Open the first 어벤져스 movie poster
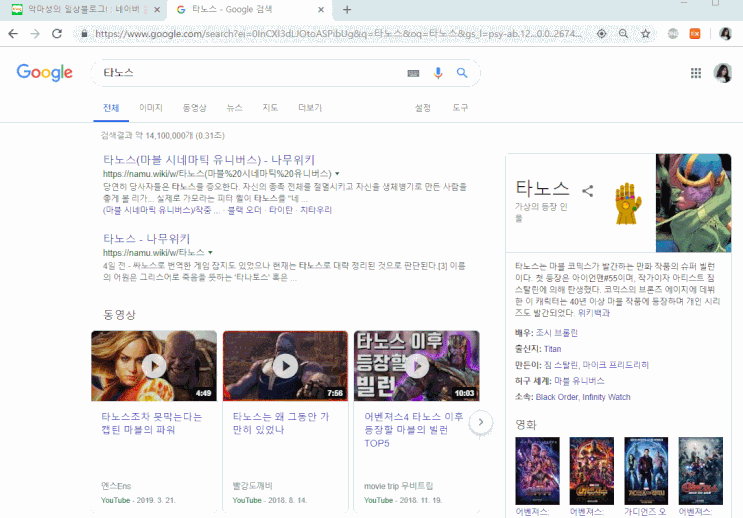Image resolution: width=743 pixels, height=518 pixels. [537, 471]
